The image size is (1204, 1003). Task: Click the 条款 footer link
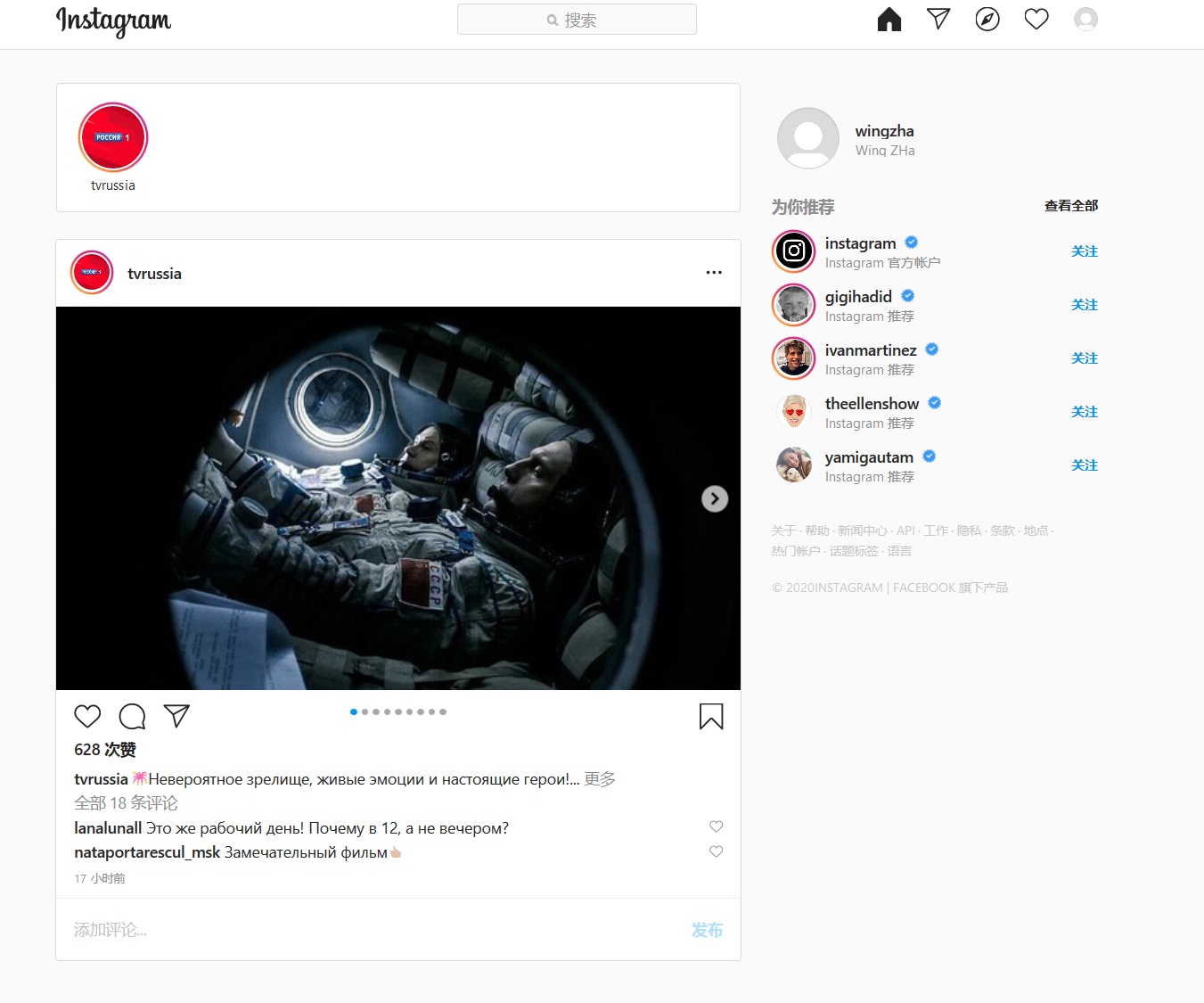1003,530
